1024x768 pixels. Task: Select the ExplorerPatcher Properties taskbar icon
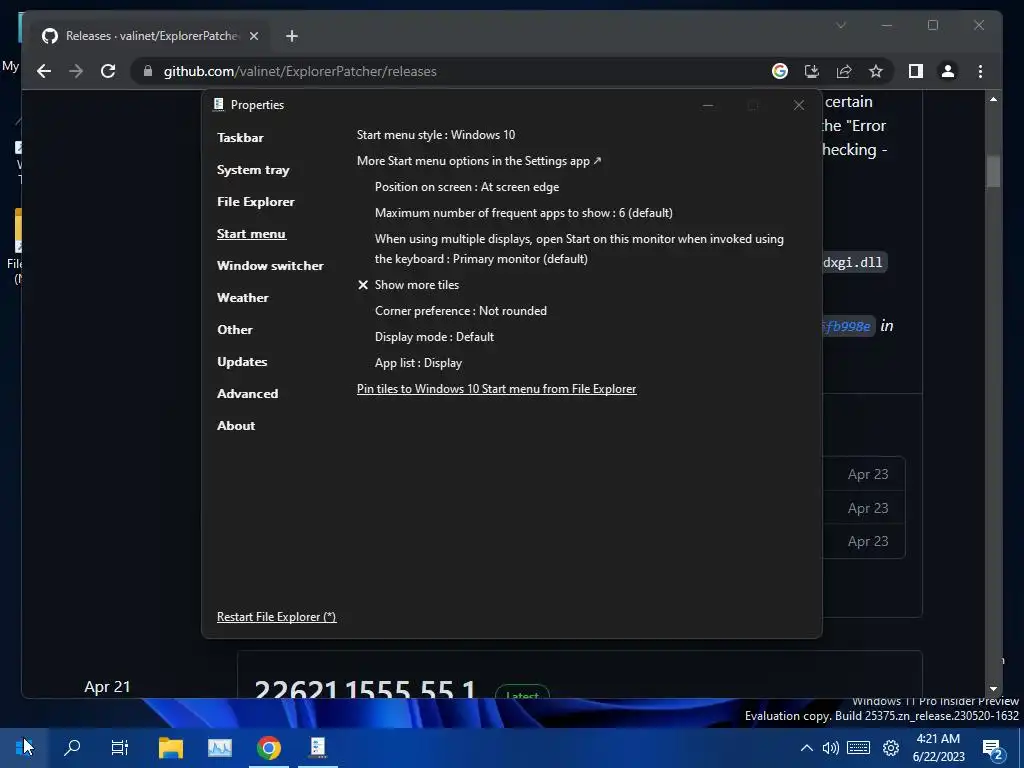click(318, 747)
